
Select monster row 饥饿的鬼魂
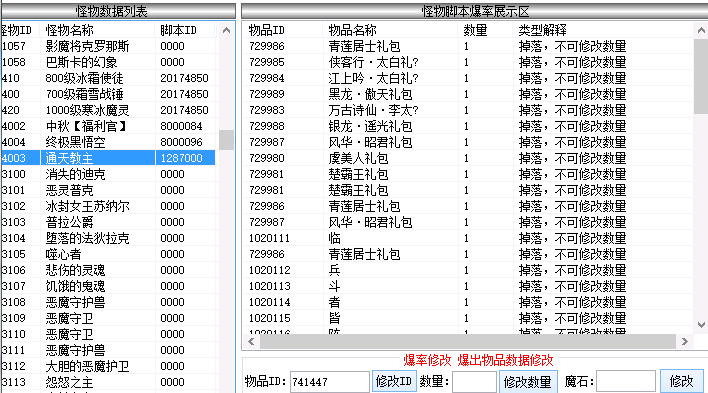[108, 286]
